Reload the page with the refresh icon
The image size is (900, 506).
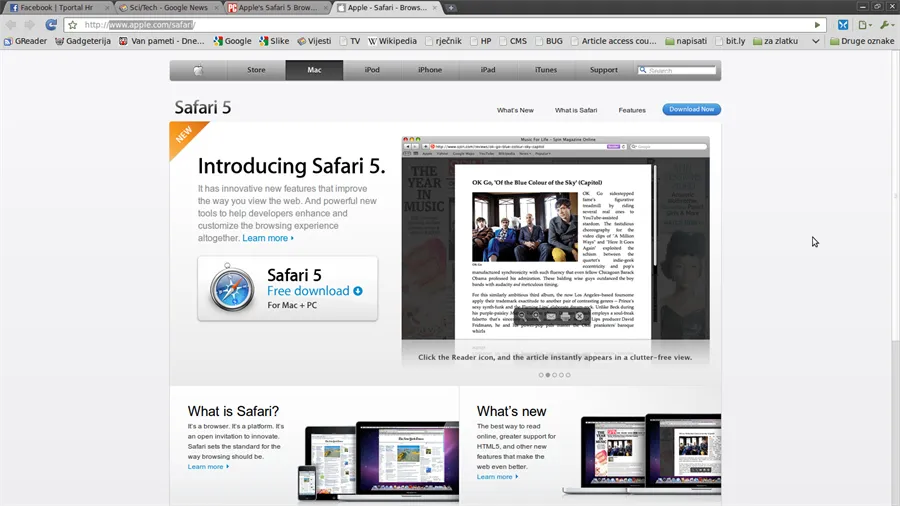pyautogui.click(x=51, y=25)
